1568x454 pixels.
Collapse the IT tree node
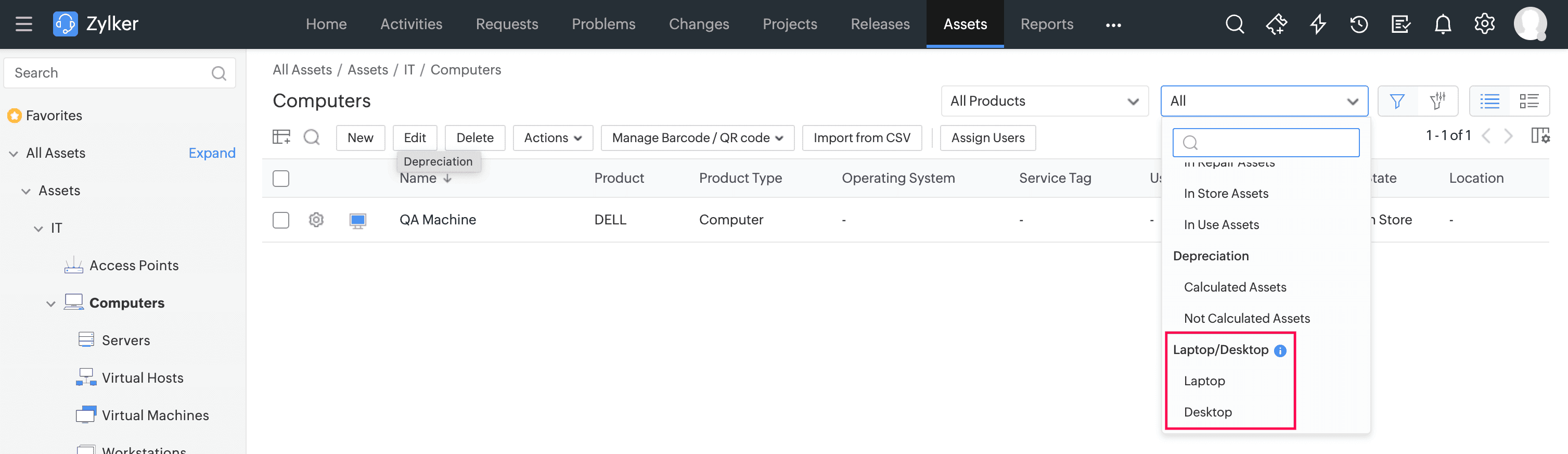pyautogui.click(x=38, y=229)
